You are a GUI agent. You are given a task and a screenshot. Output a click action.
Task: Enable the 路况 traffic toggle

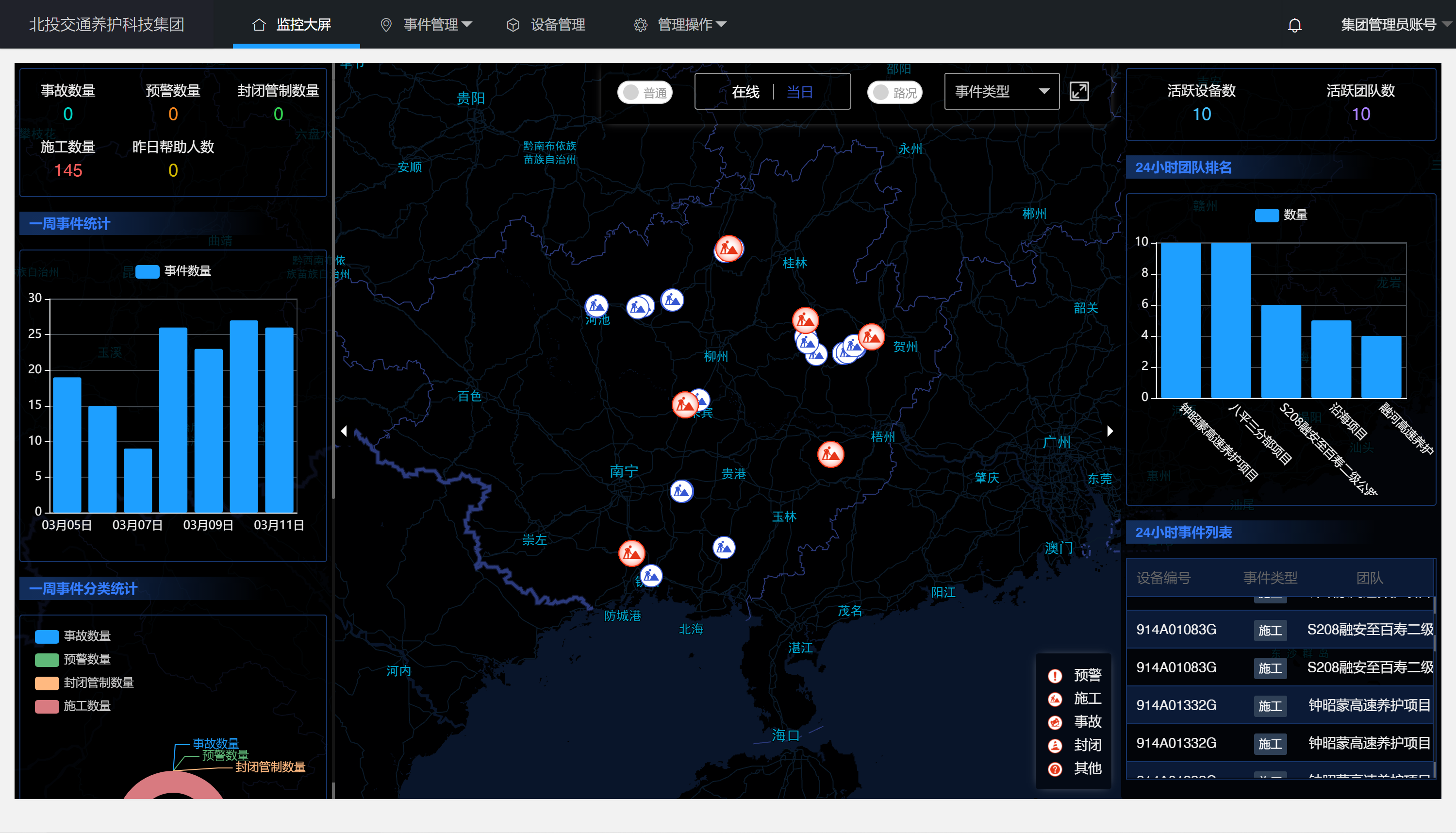(894, 93)
